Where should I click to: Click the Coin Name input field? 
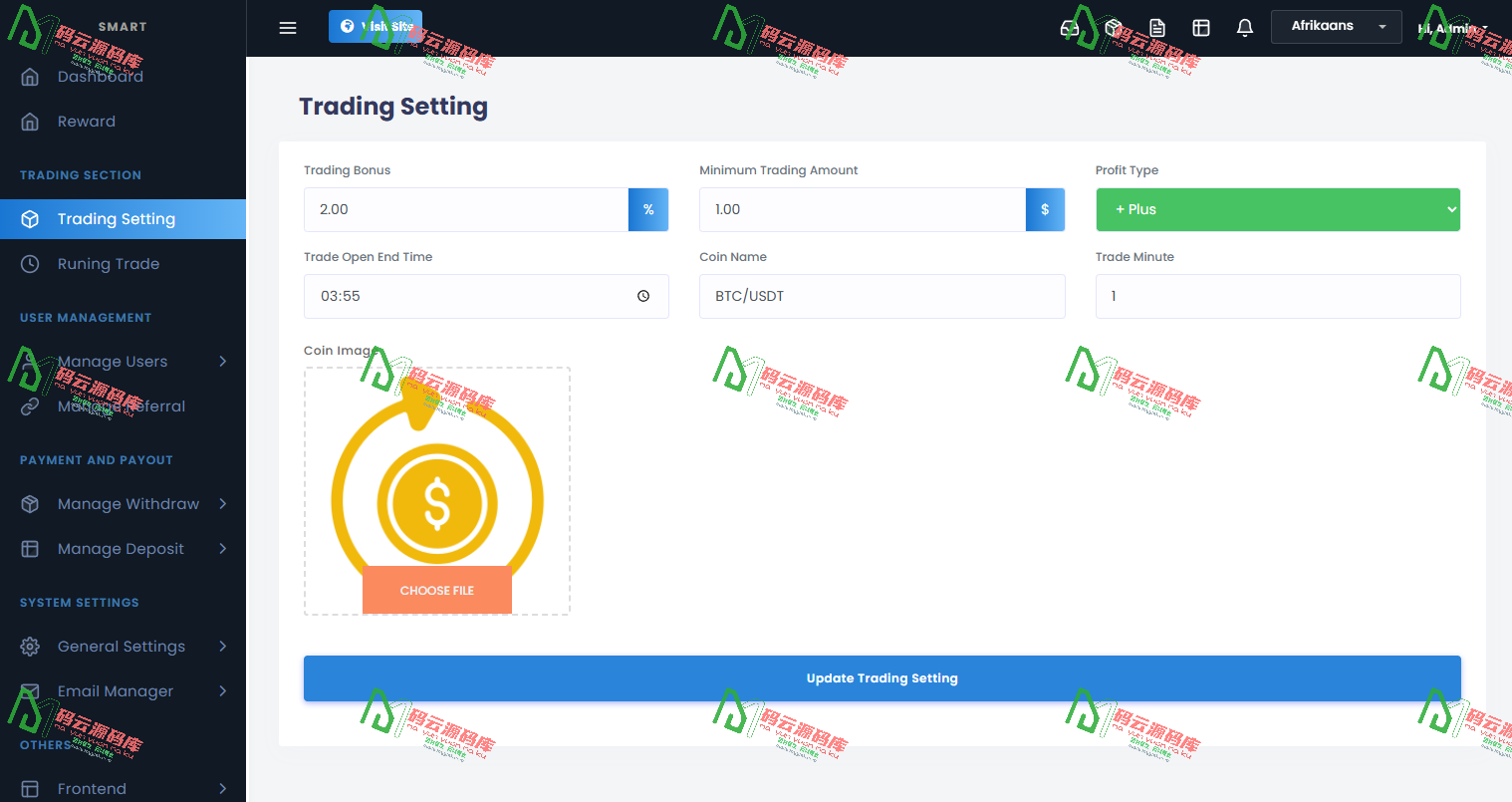[882, 296]
